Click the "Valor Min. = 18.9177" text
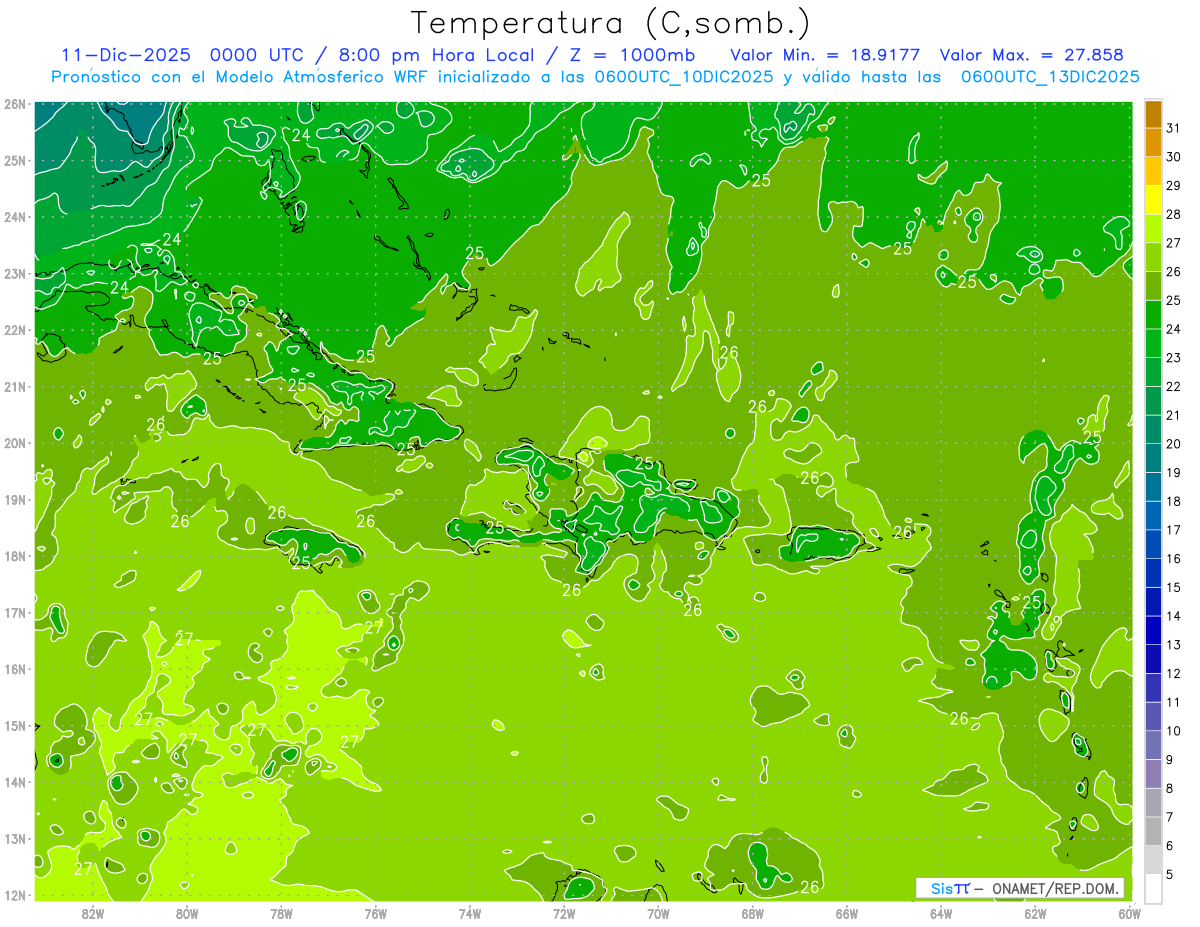Viewport: 1200px width, 927px height. point(825,55)
